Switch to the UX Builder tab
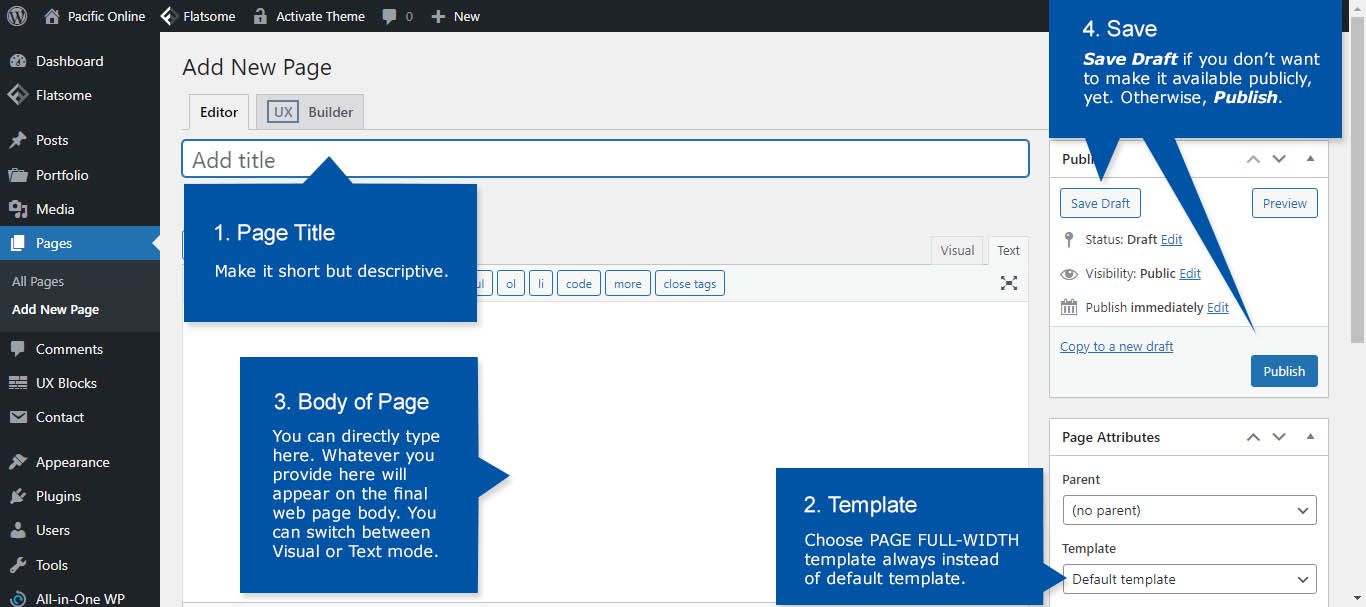The image size is (1366, 607). (310, 112)
